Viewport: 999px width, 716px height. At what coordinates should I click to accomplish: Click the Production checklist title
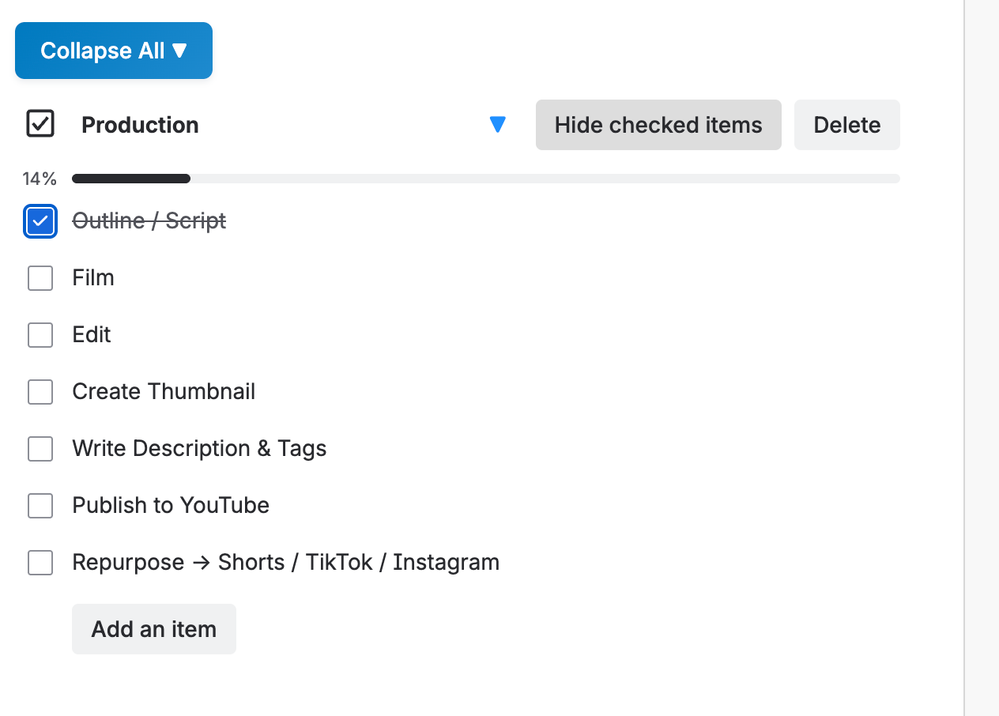[x=140, y=125]
